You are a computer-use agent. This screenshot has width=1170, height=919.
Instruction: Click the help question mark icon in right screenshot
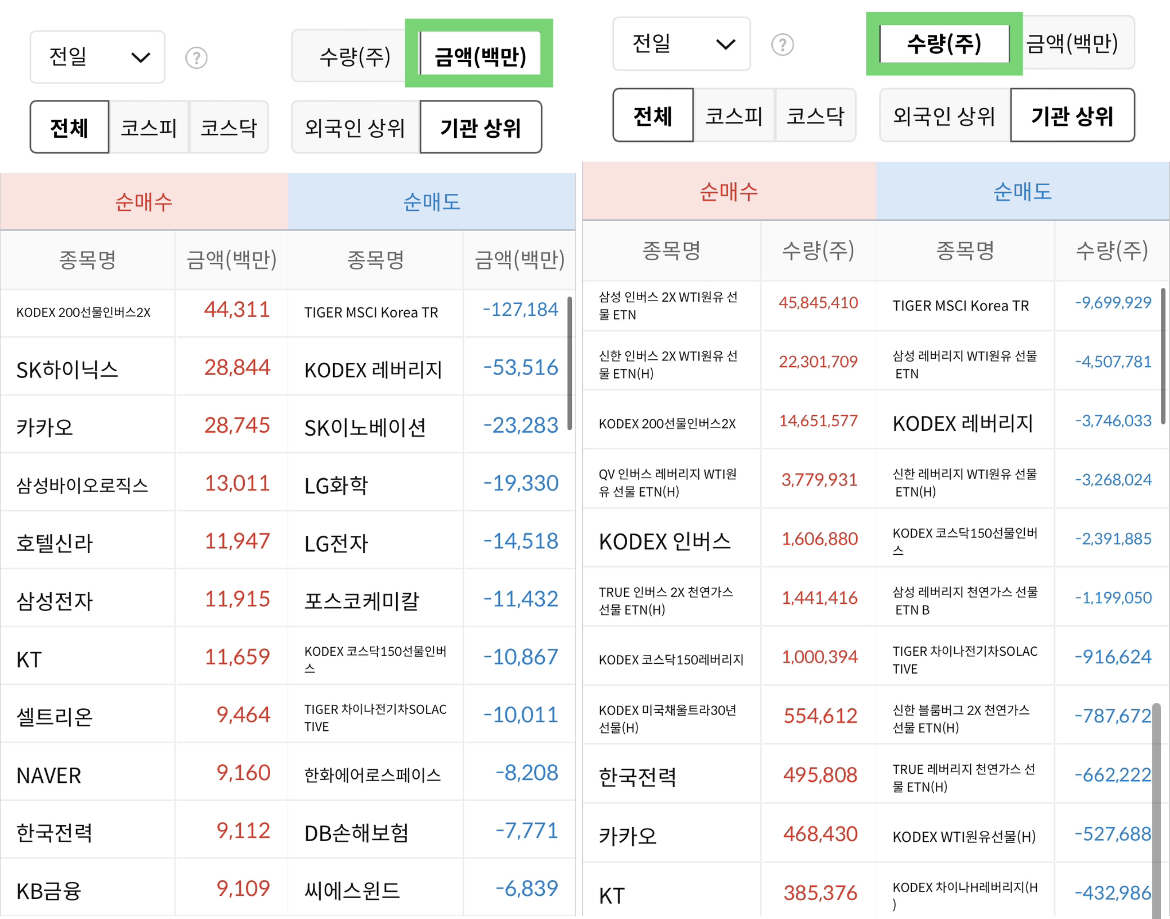coord(782,45)
